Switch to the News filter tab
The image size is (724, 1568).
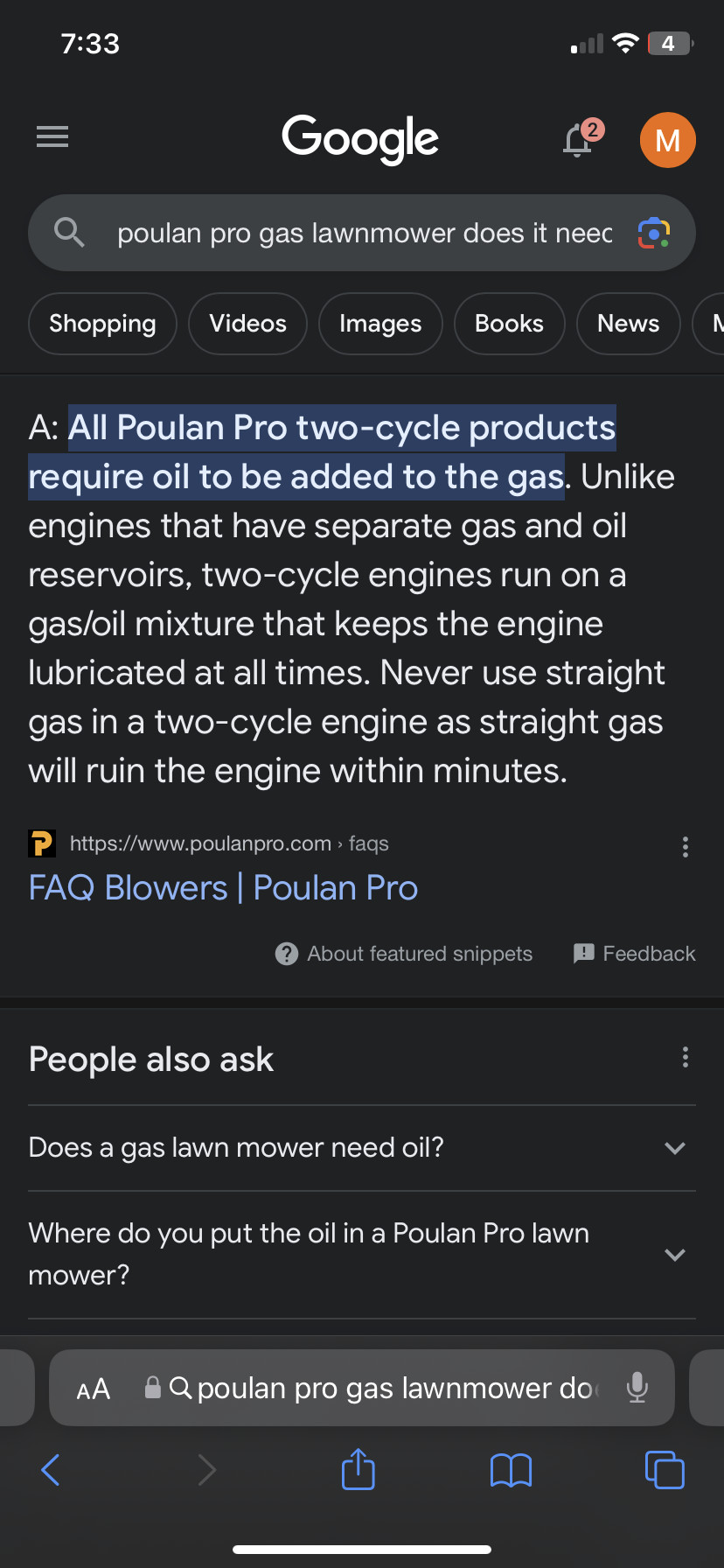(628, 324)
